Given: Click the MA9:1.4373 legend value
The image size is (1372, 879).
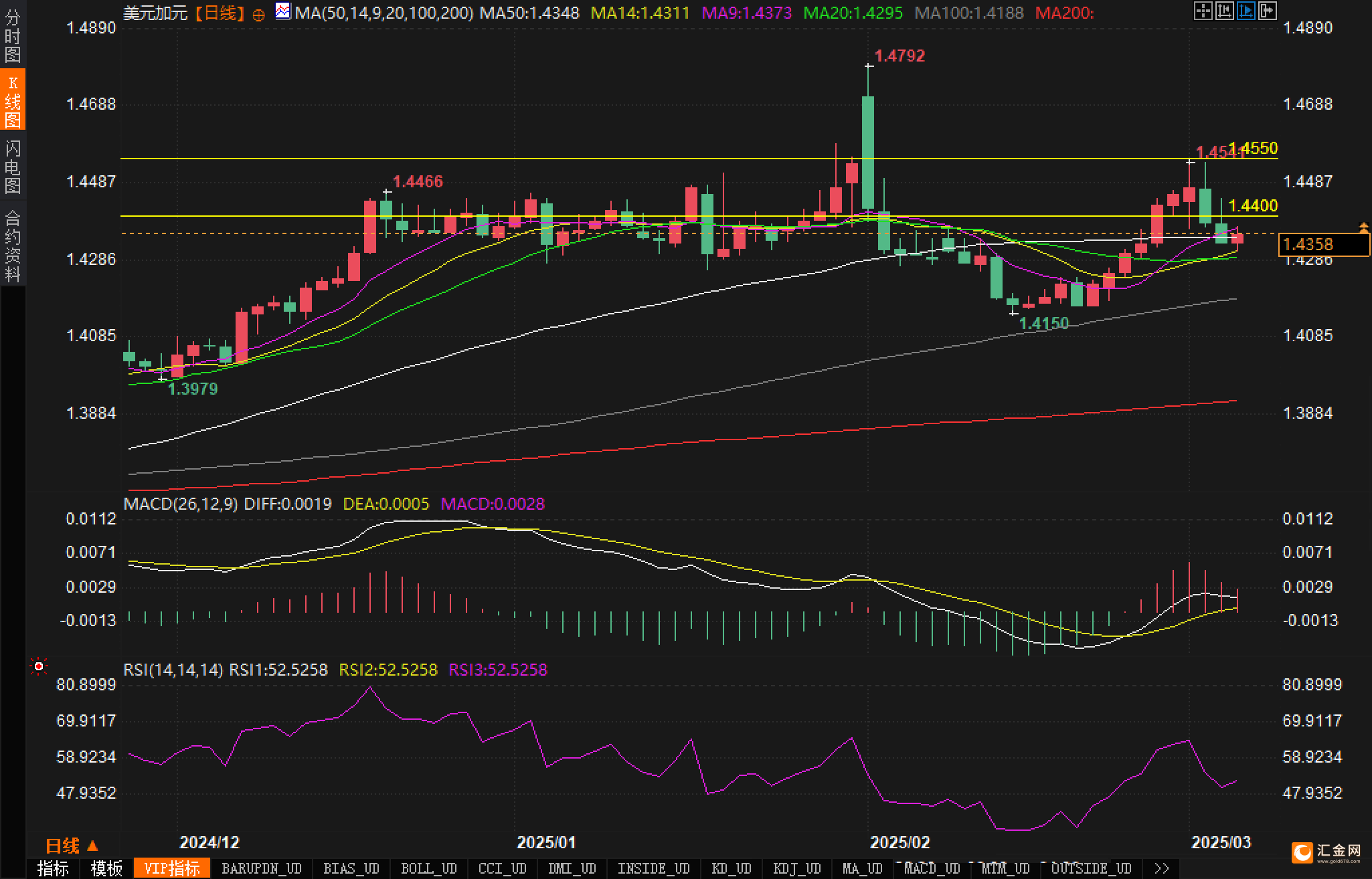Looking at the screenshot, I should (x=746, y=13).
